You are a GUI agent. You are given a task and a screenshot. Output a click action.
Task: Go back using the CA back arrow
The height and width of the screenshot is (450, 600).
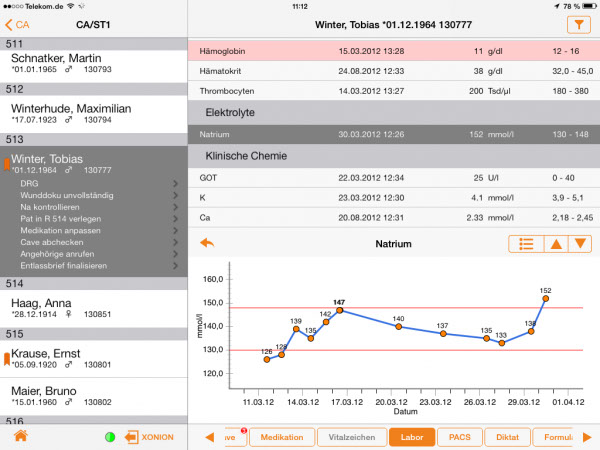pos(17,23)
